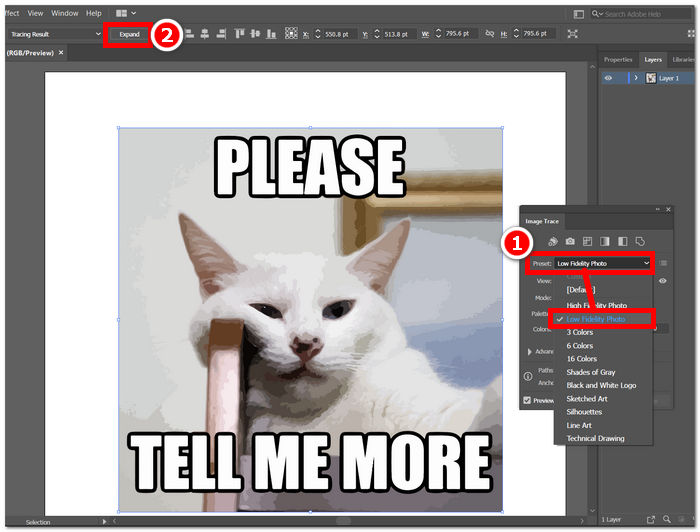Click the Layer 1 thumbnail
Screen dimensions: 700x532
click(x=651, y=78)
